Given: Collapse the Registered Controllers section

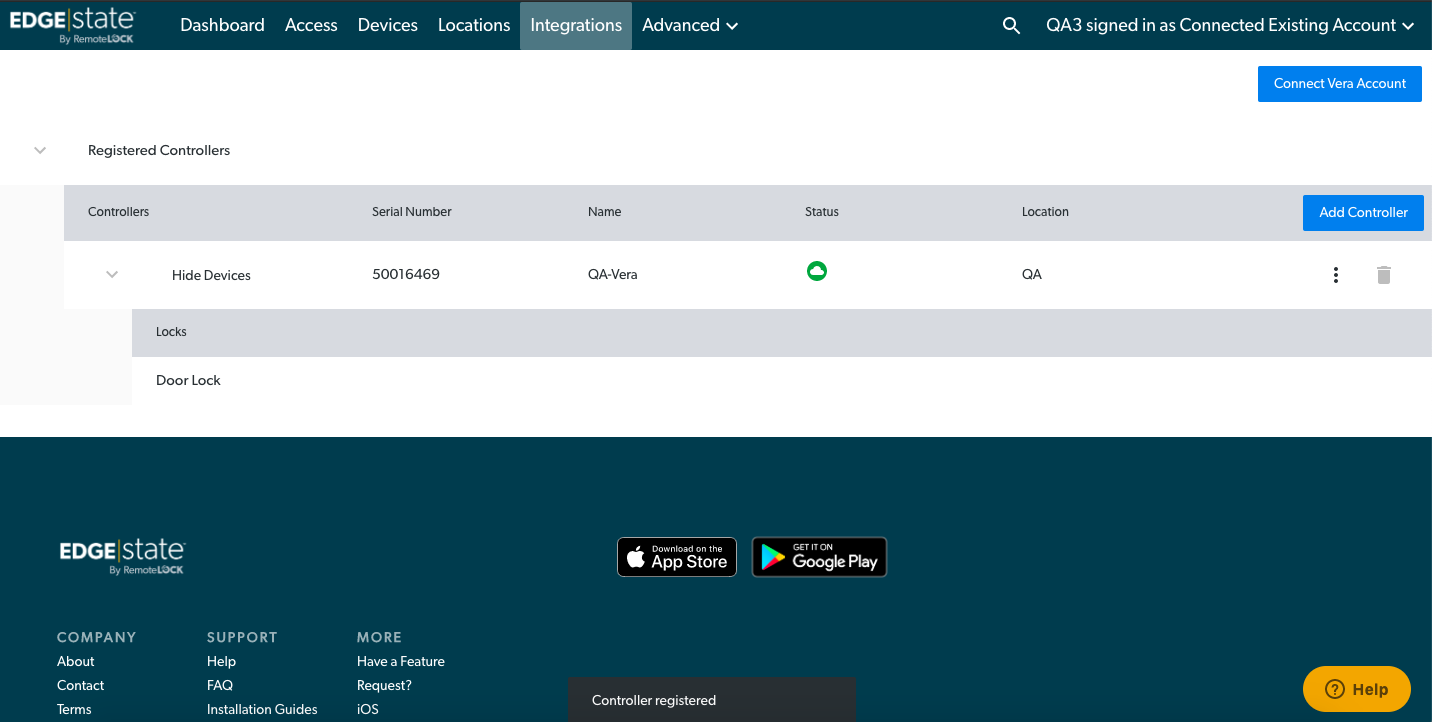Looking at the screenshot, I should 39,150.
